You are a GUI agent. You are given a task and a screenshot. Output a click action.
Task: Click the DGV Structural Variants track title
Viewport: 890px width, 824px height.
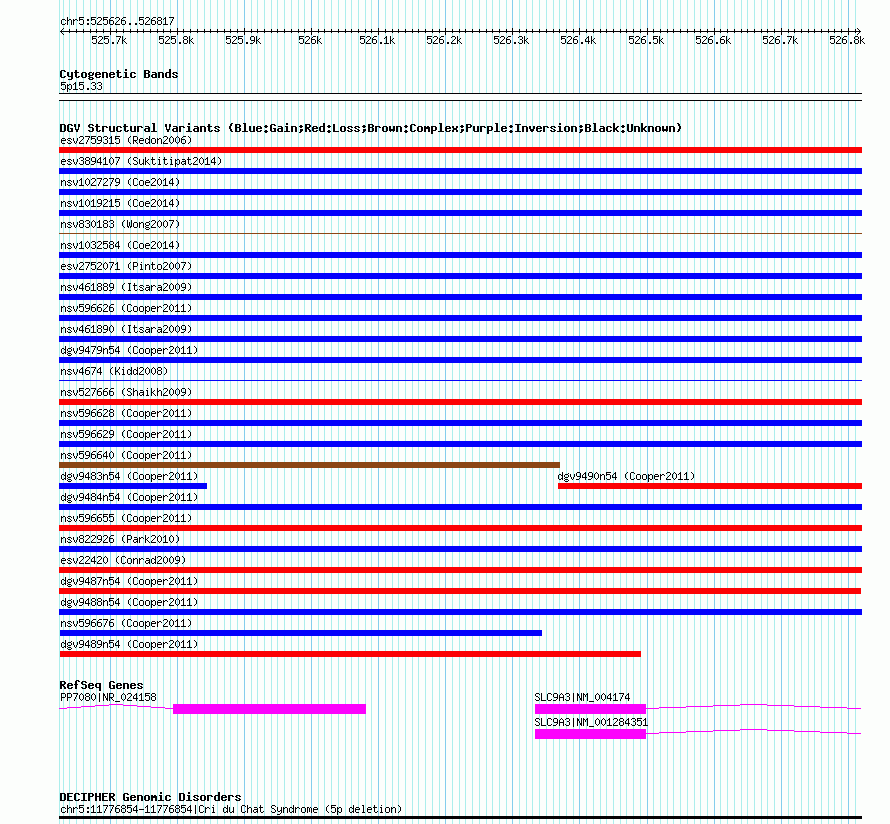(x=370, y=128)
